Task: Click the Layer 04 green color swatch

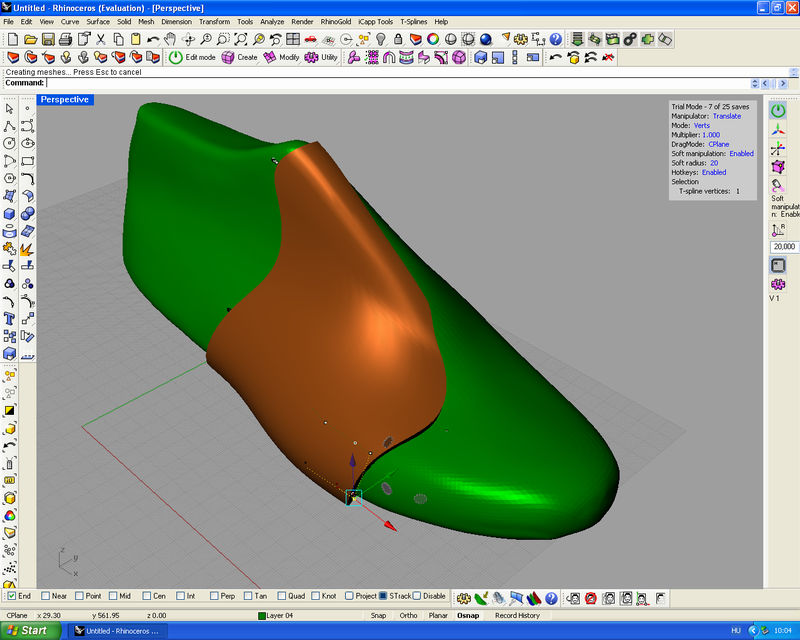Action: 262,615
